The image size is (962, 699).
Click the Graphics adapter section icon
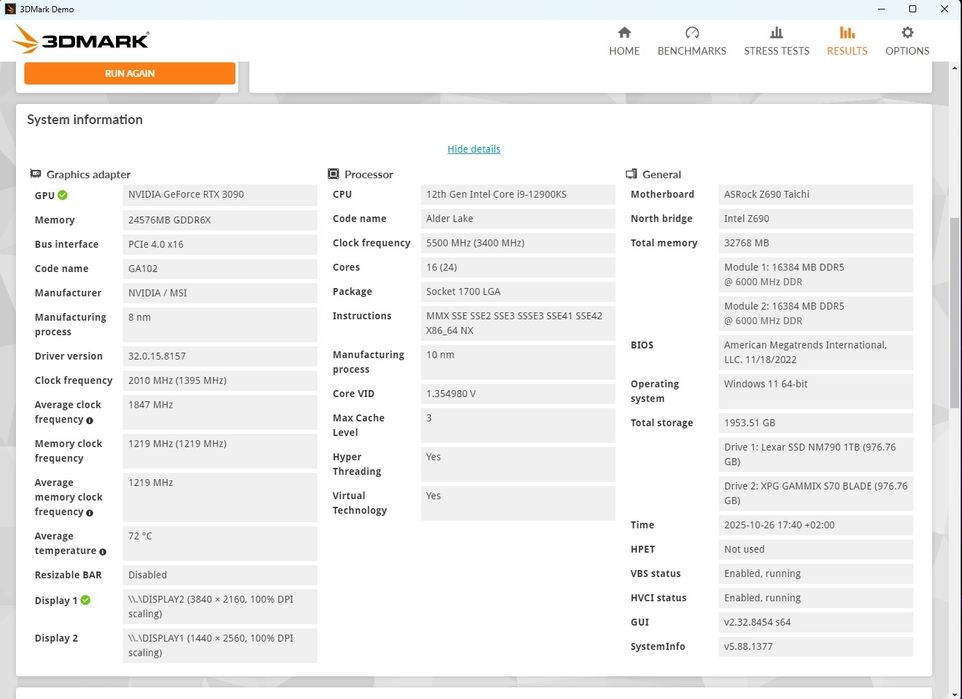36,174
